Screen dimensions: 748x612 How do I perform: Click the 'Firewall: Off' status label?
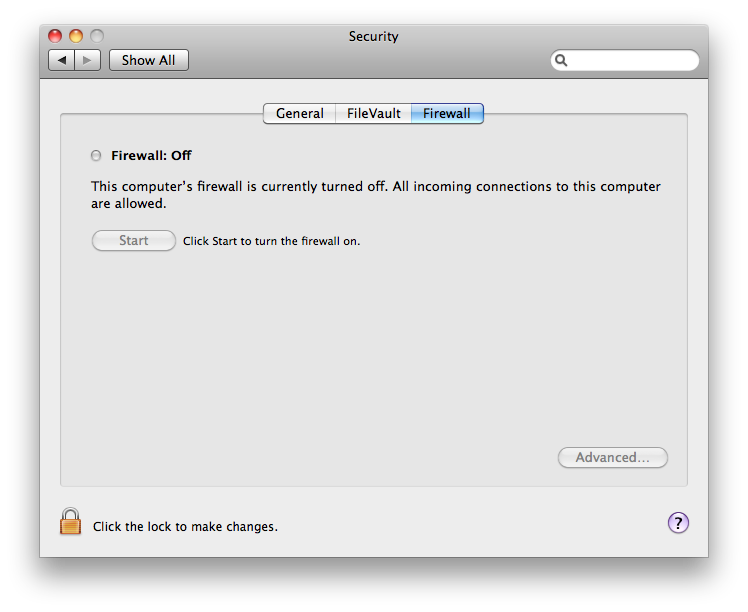tap(151, 156)
